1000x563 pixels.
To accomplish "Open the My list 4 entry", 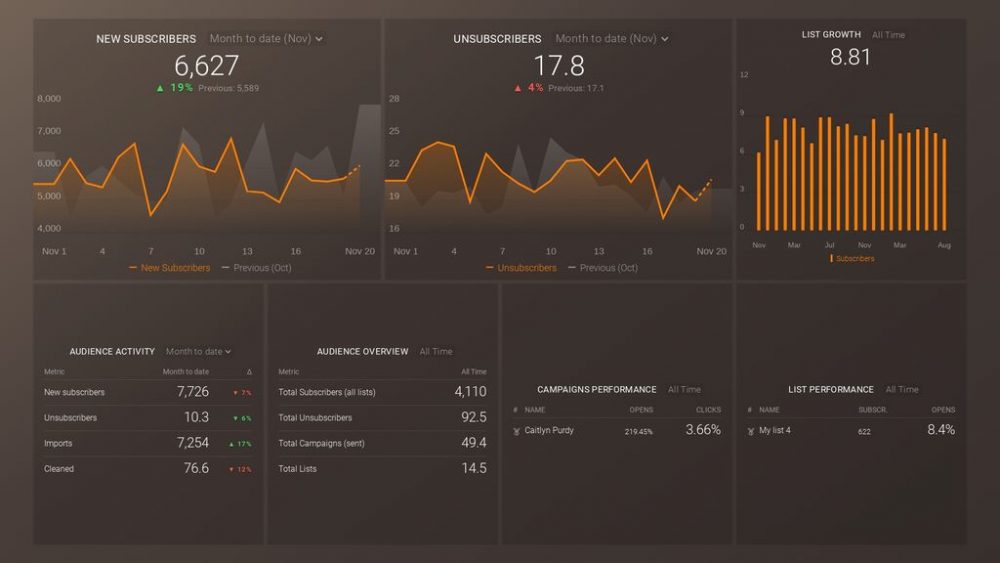I will 775,431.
